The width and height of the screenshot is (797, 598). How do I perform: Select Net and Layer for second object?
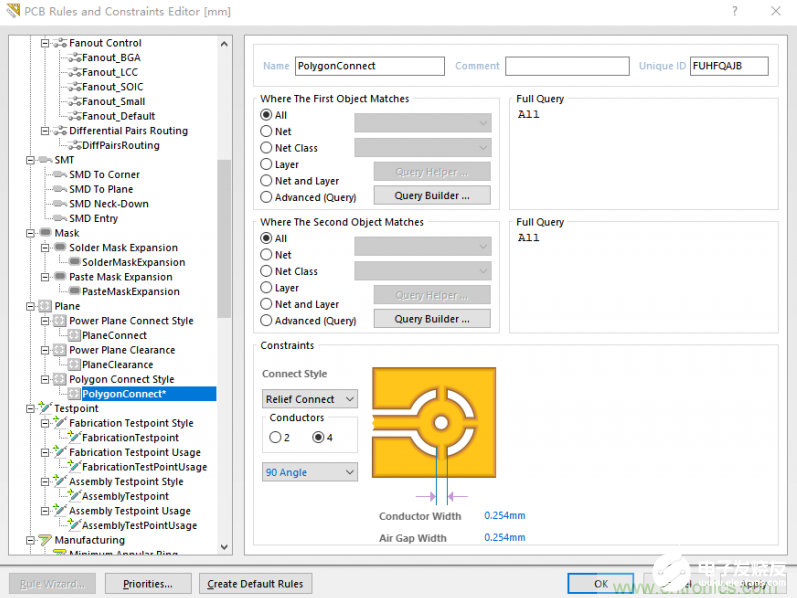click(266, 304)
